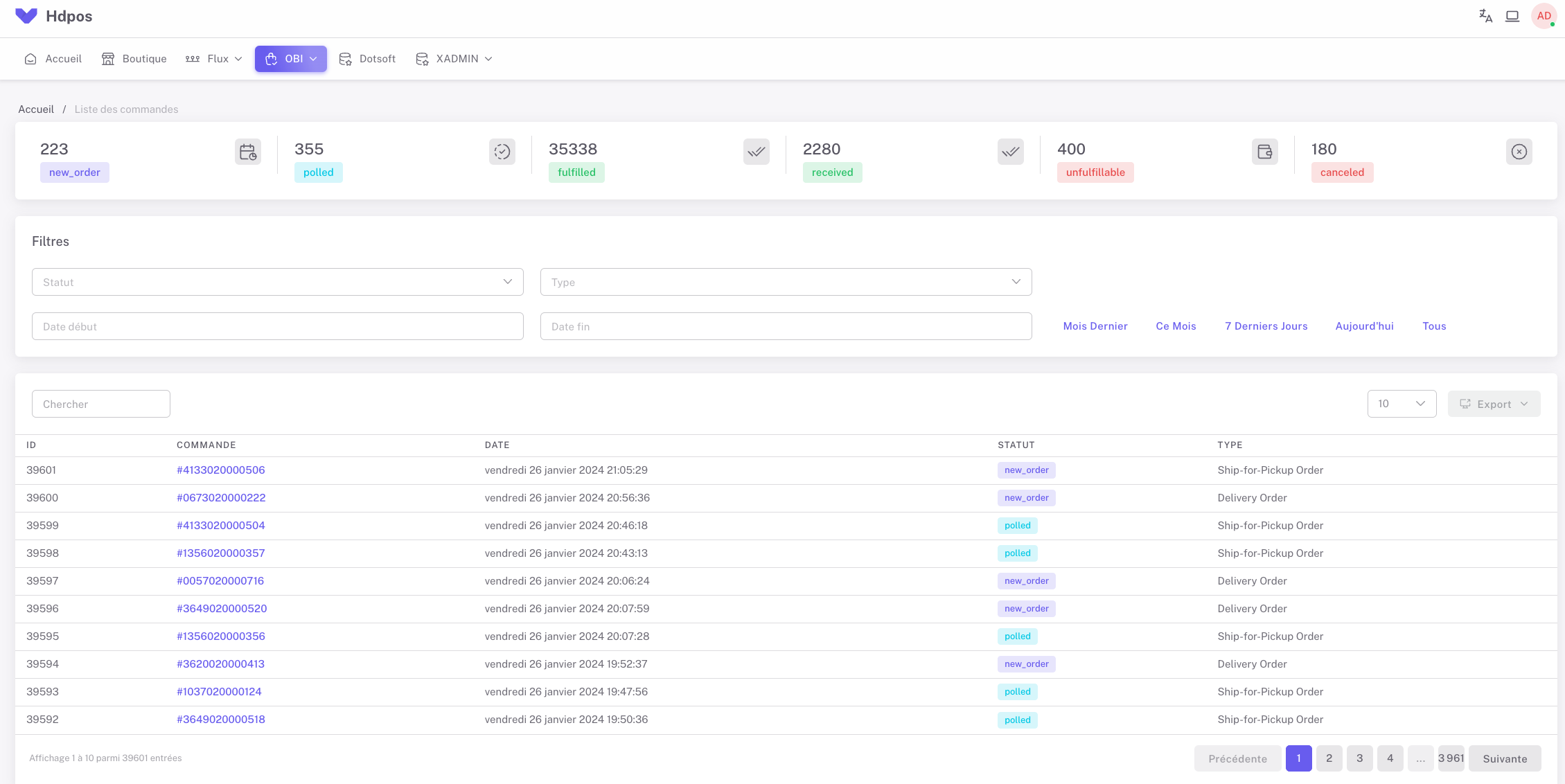Open the Flux menu
Viewport: 1565px width, 784px height.
(214, 59)
